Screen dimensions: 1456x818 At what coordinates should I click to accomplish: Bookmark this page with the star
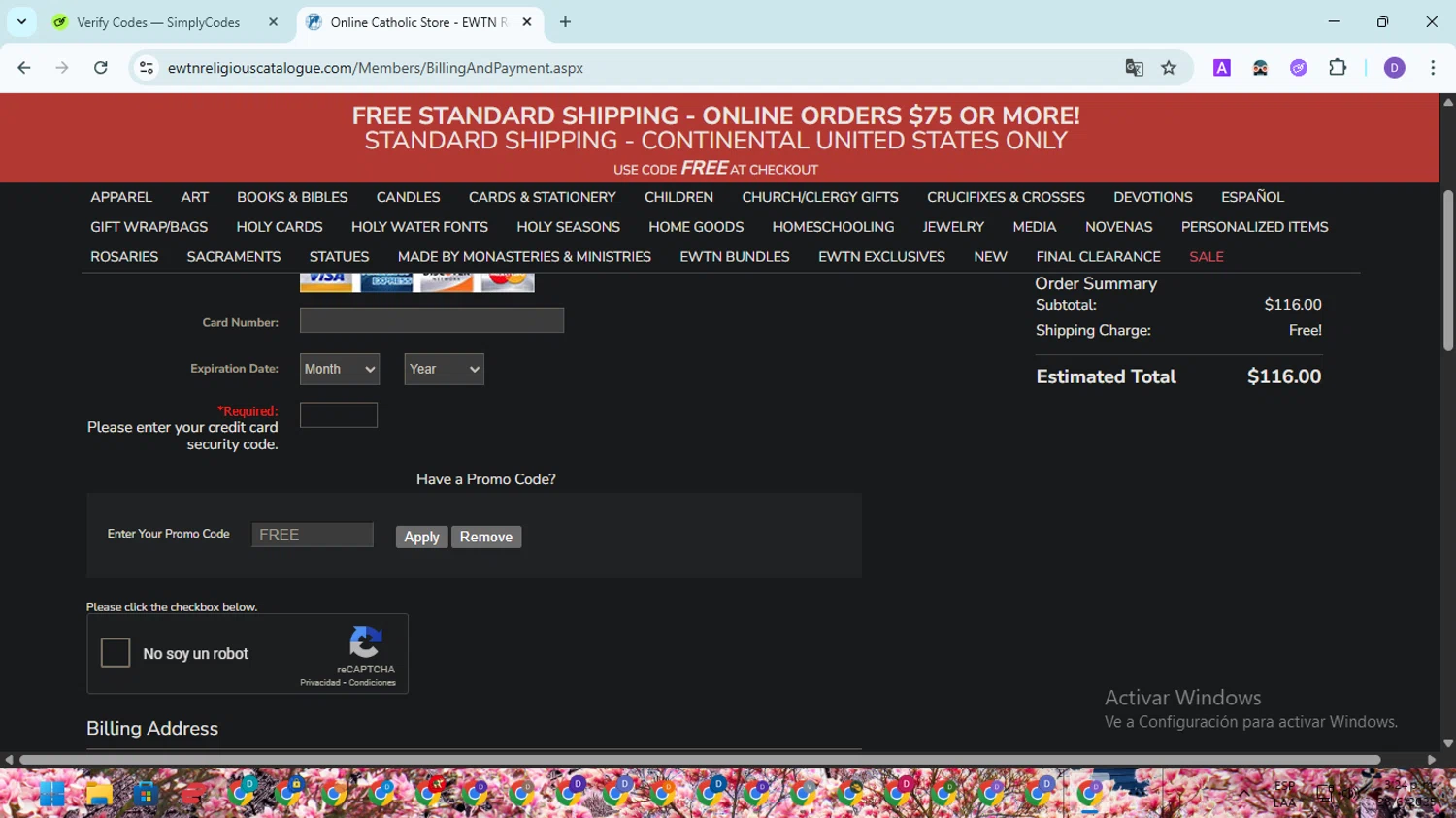point(1169,68)
